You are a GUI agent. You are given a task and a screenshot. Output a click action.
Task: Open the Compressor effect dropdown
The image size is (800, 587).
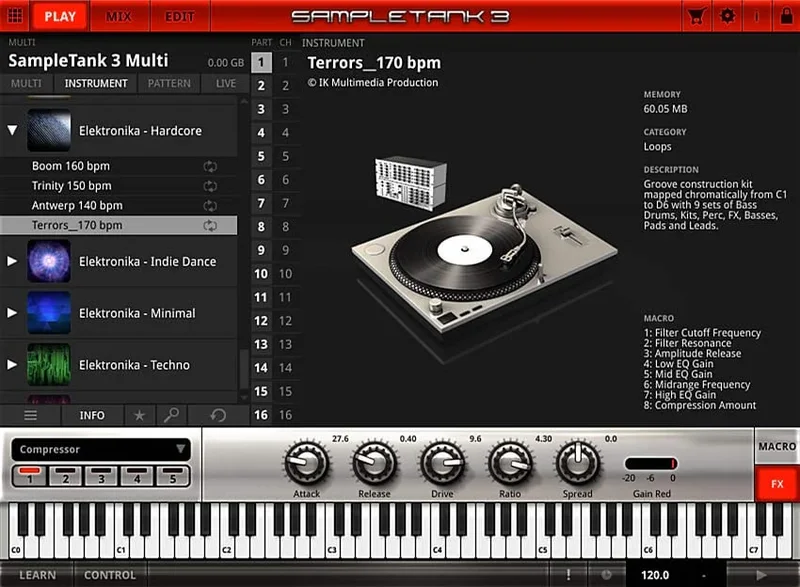point(101,449)
